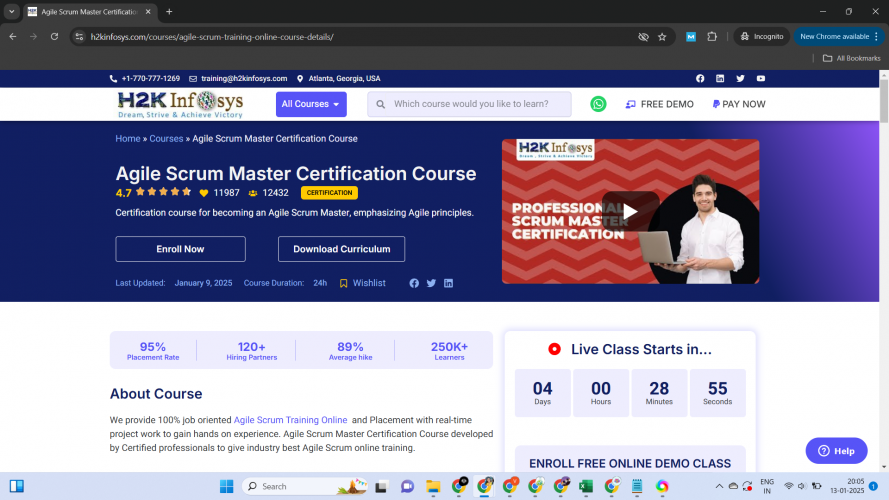Expand All Courses dropdown
889x500 pixels.
(x=311, y=104)
